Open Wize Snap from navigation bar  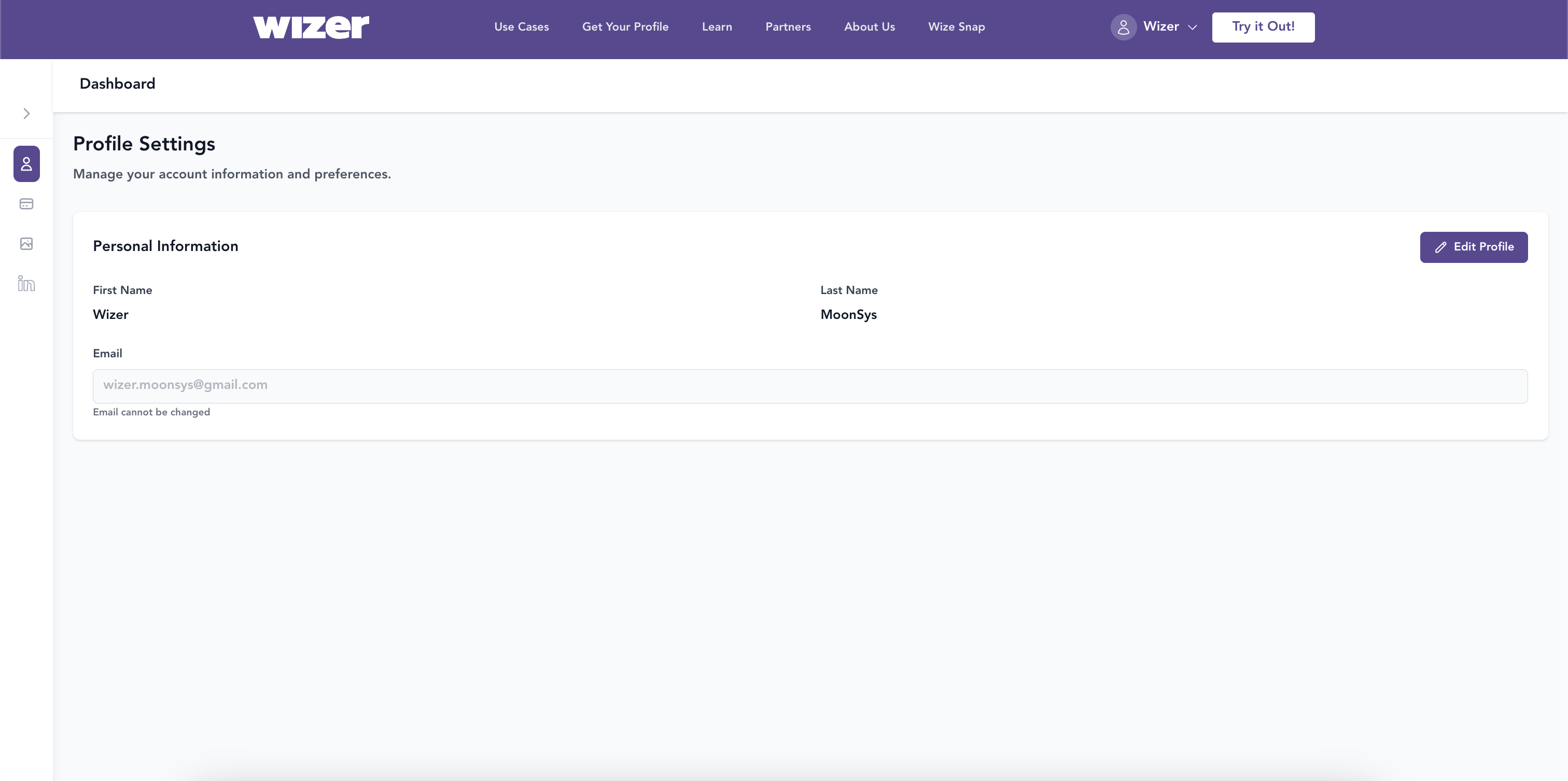point(956,27)
